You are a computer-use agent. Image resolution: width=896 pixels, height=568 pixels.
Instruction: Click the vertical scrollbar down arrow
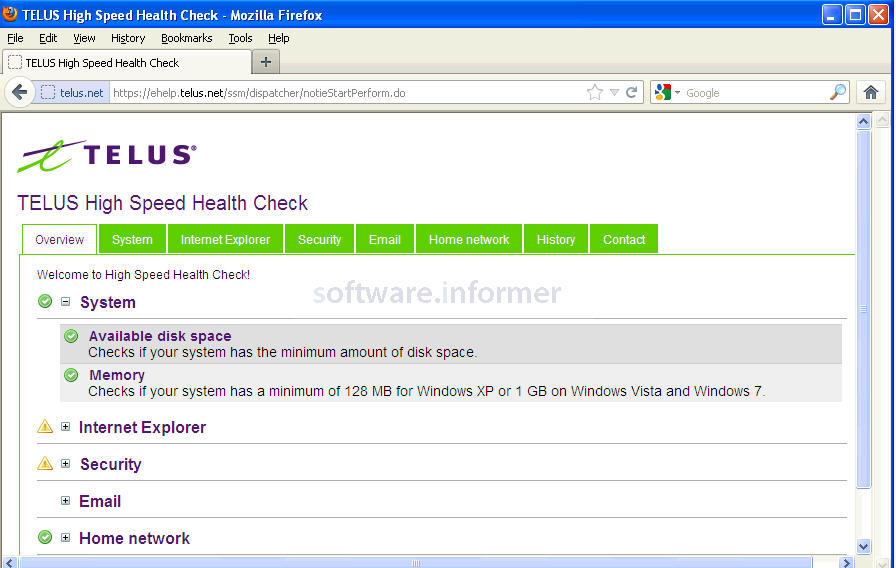pyautogui.click(x=863, y=546)
